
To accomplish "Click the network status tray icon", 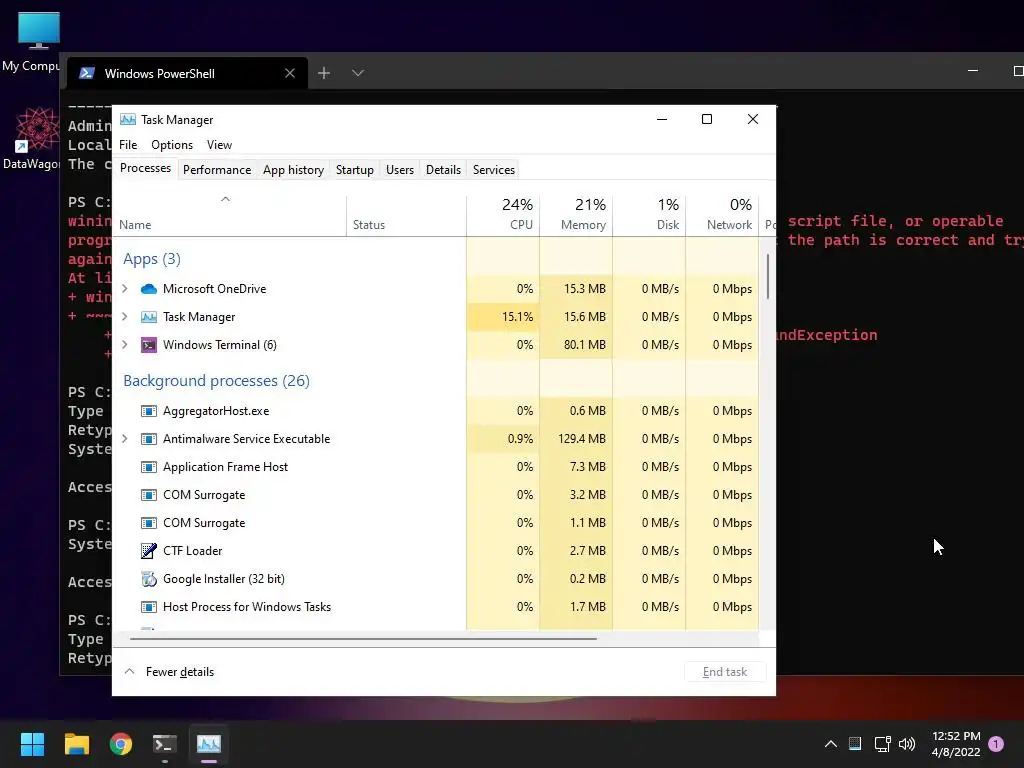I will (882, 744).
